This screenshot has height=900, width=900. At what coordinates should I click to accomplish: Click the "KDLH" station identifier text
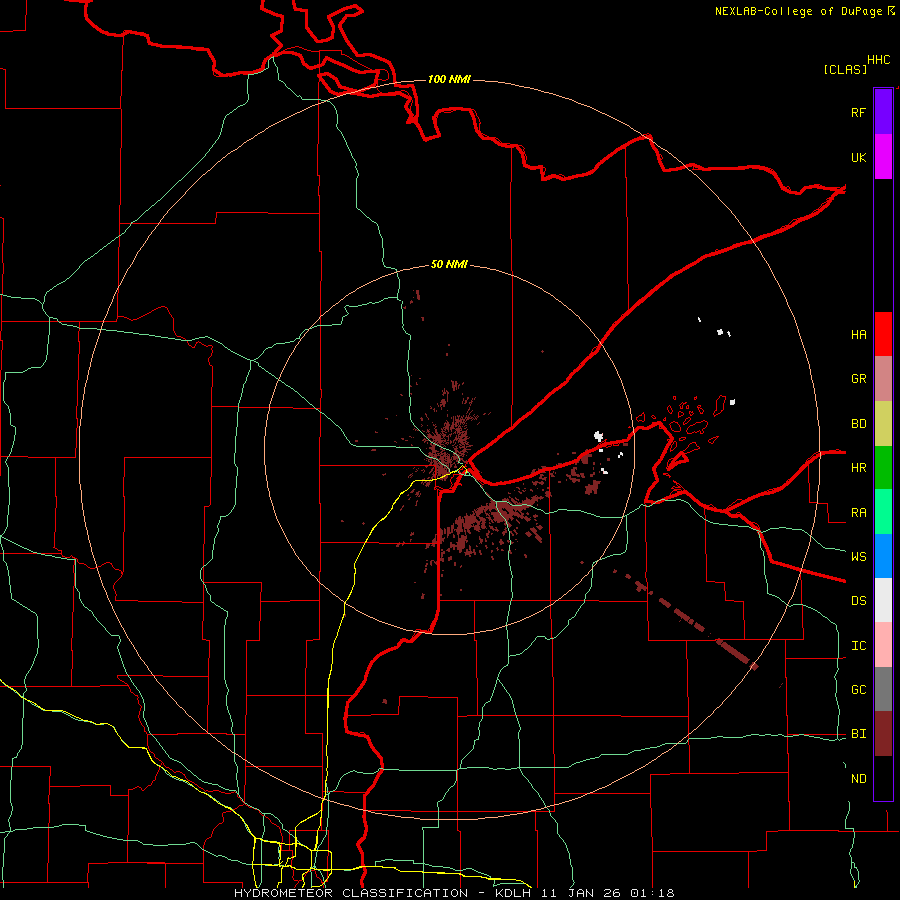(x=512, y=893)
